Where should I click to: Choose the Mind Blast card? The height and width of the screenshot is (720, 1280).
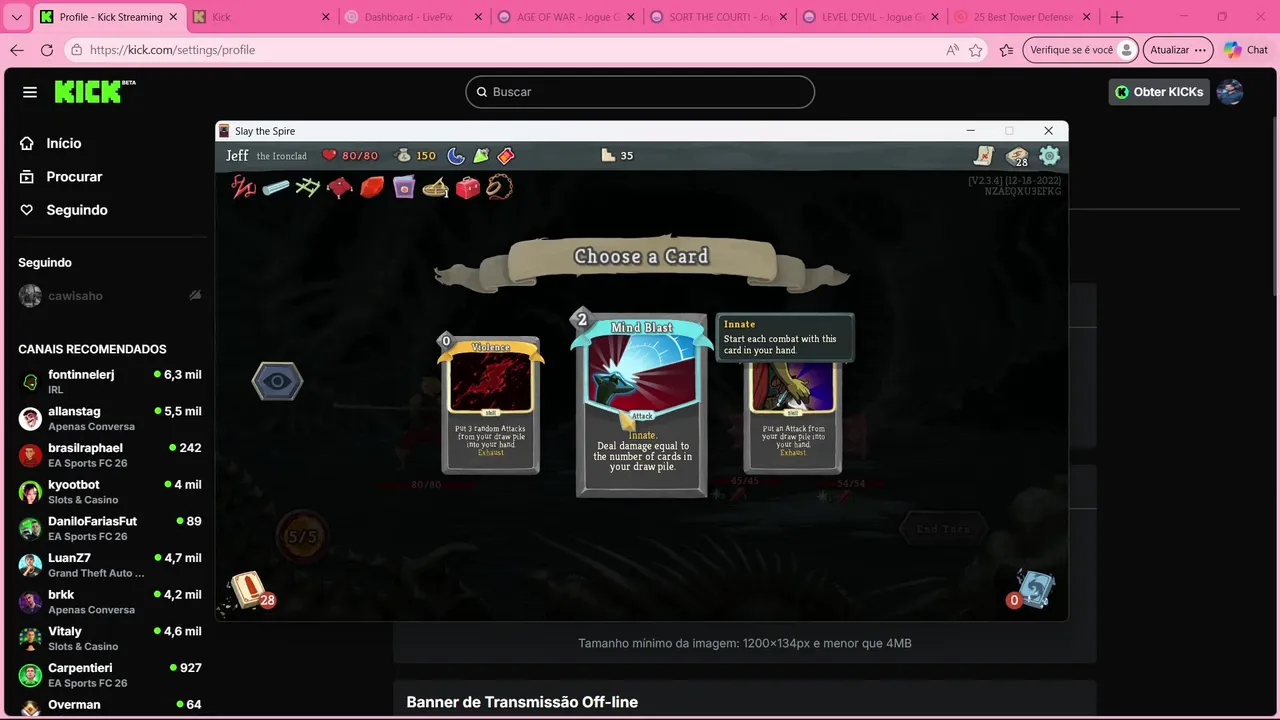[641, 403]
